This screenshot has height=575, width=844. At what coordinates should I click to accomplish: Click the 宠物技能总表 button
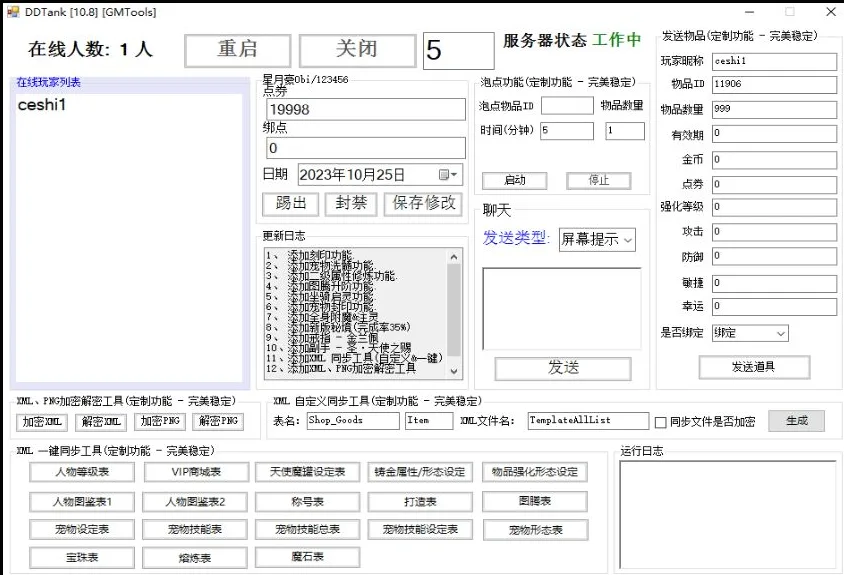tap(307, 530)
